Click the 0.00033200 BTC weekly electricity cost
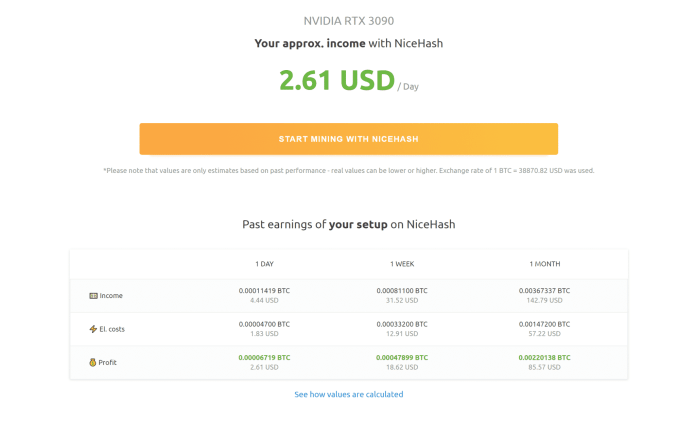Viewport: 696px width, 422px height. (403, 324)
